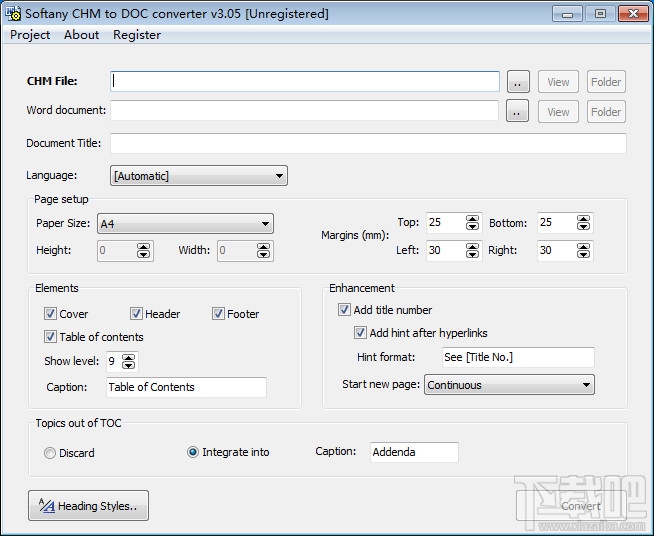This screenshot has width=654, height=536.
Task: Open the Paper Size dropdown showing A4
Action: pyautogui.click(x=185, y=224)
